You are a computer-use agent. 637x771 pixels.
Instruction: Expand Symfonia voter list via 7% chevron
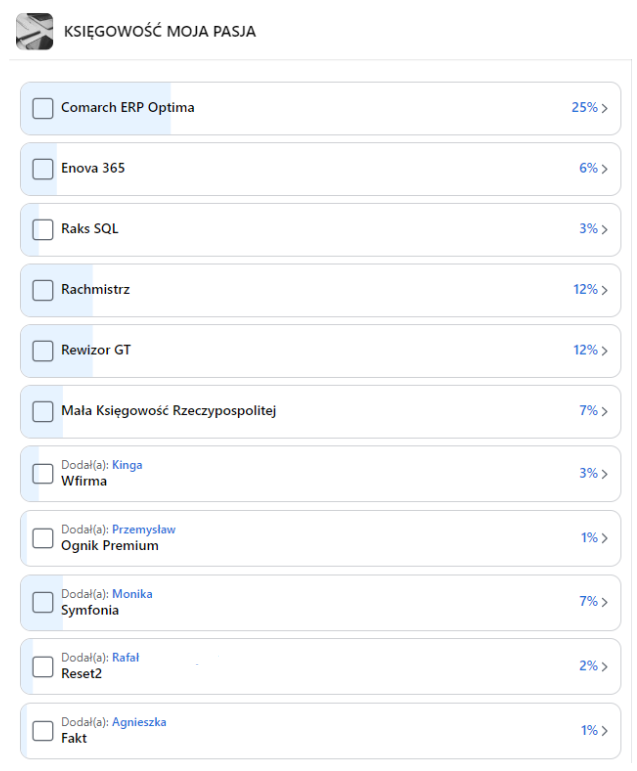(x=605, y=602)
